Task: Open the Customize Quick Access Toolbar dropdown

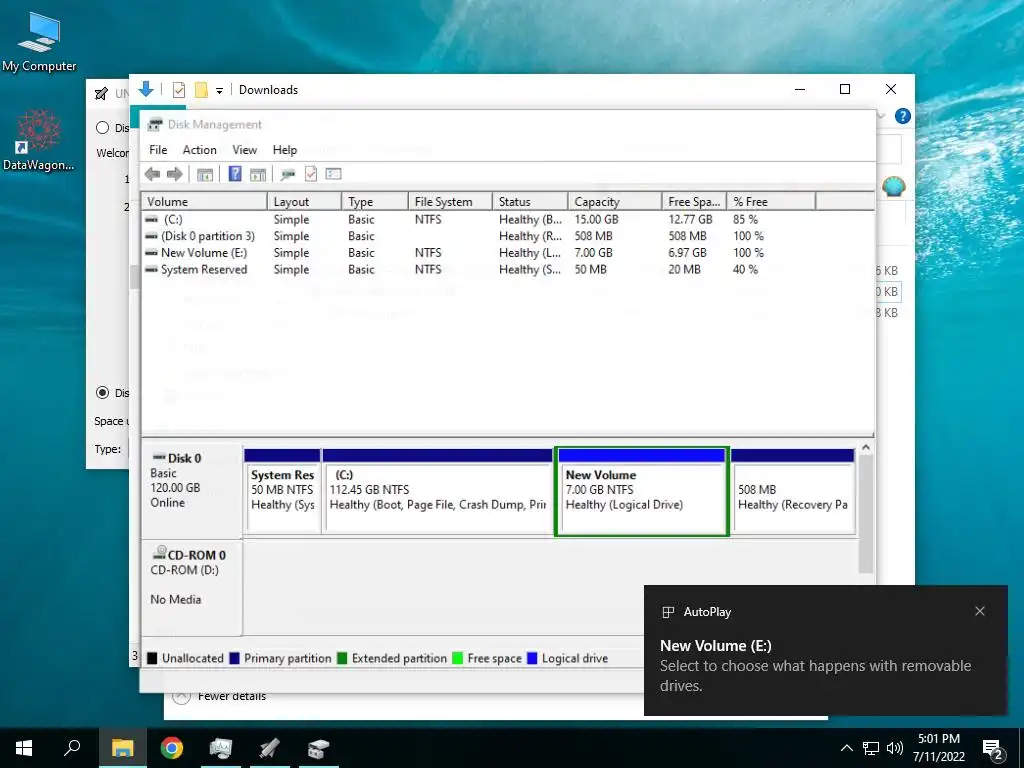Action: click(x=219, y=91)
